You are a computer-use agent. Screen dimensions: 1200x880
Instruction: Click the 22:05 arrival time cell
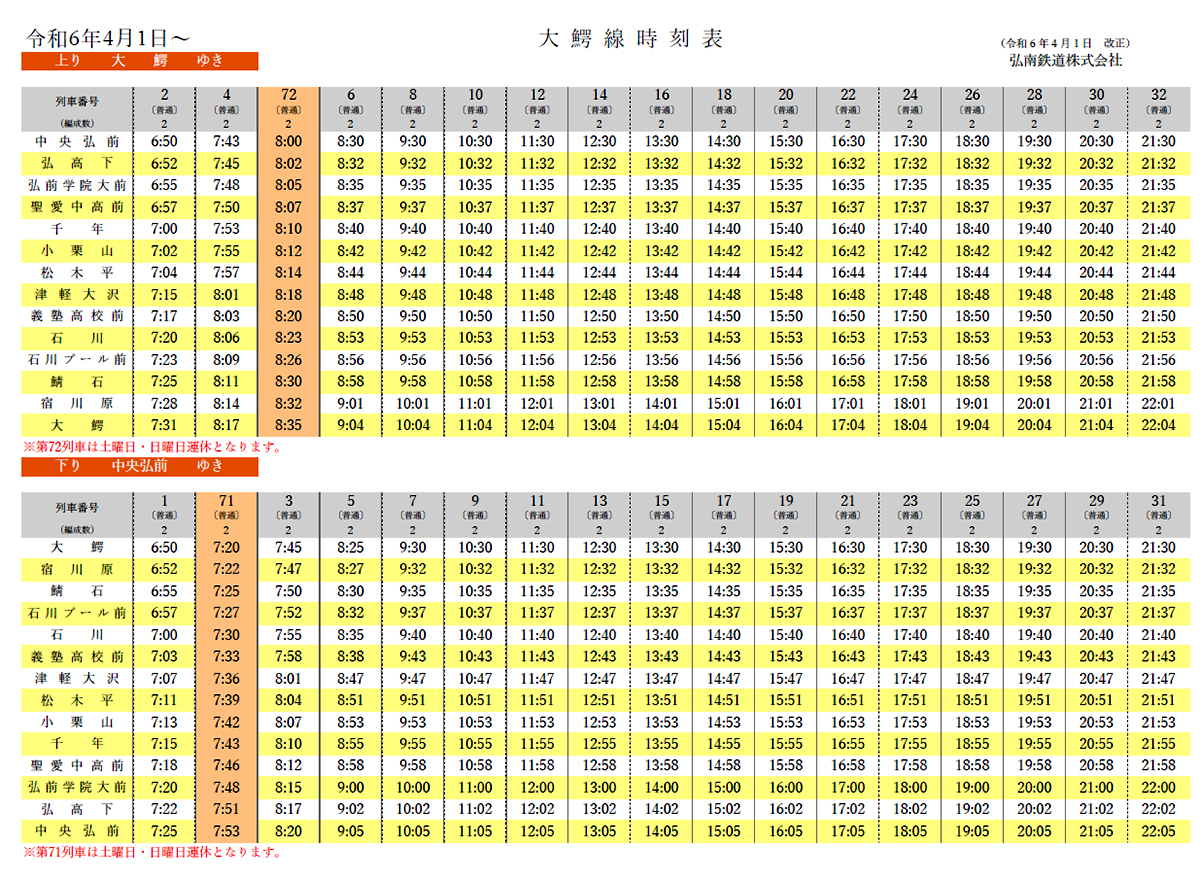(1158, 831)
